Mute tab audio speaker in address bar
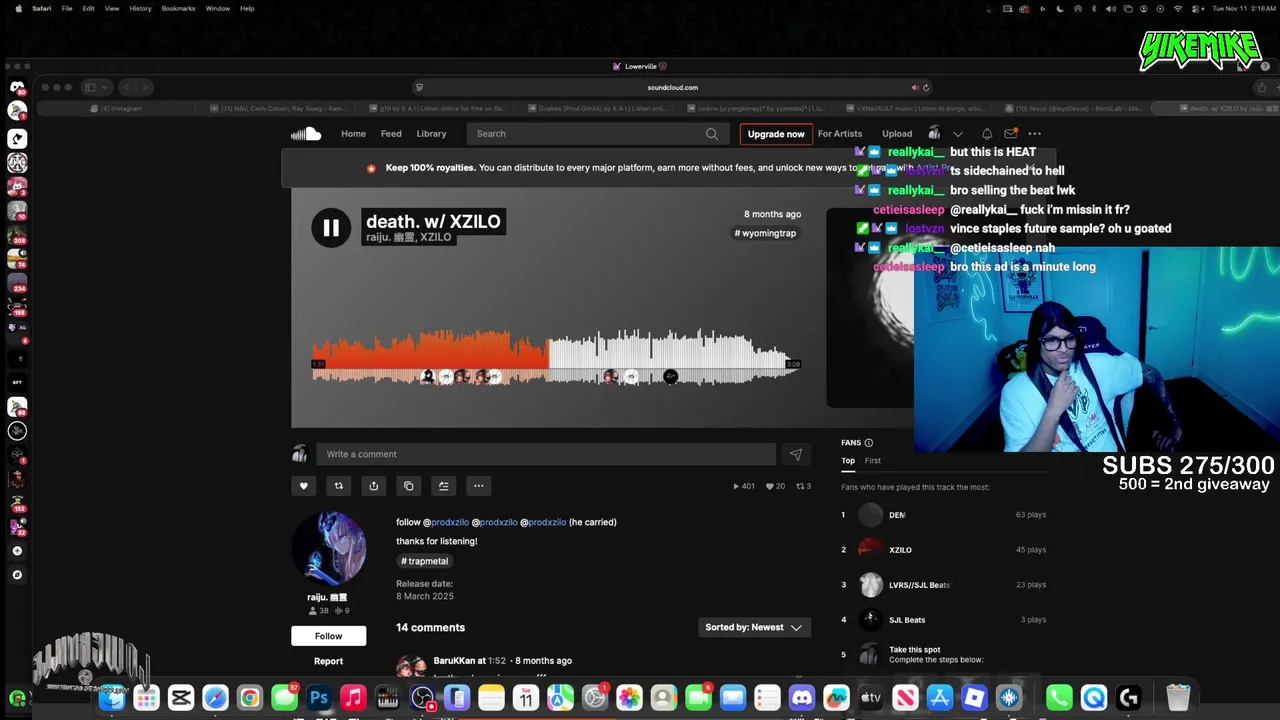The width and height of the screenshot is (1280, 720). 914,87
